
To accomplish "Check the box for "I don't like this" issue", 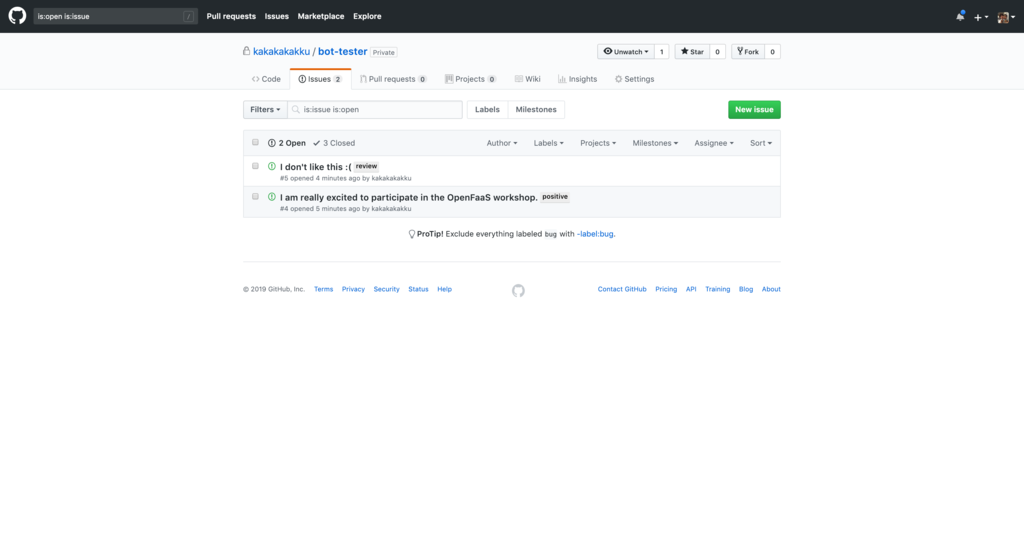I will coord(255,166).
